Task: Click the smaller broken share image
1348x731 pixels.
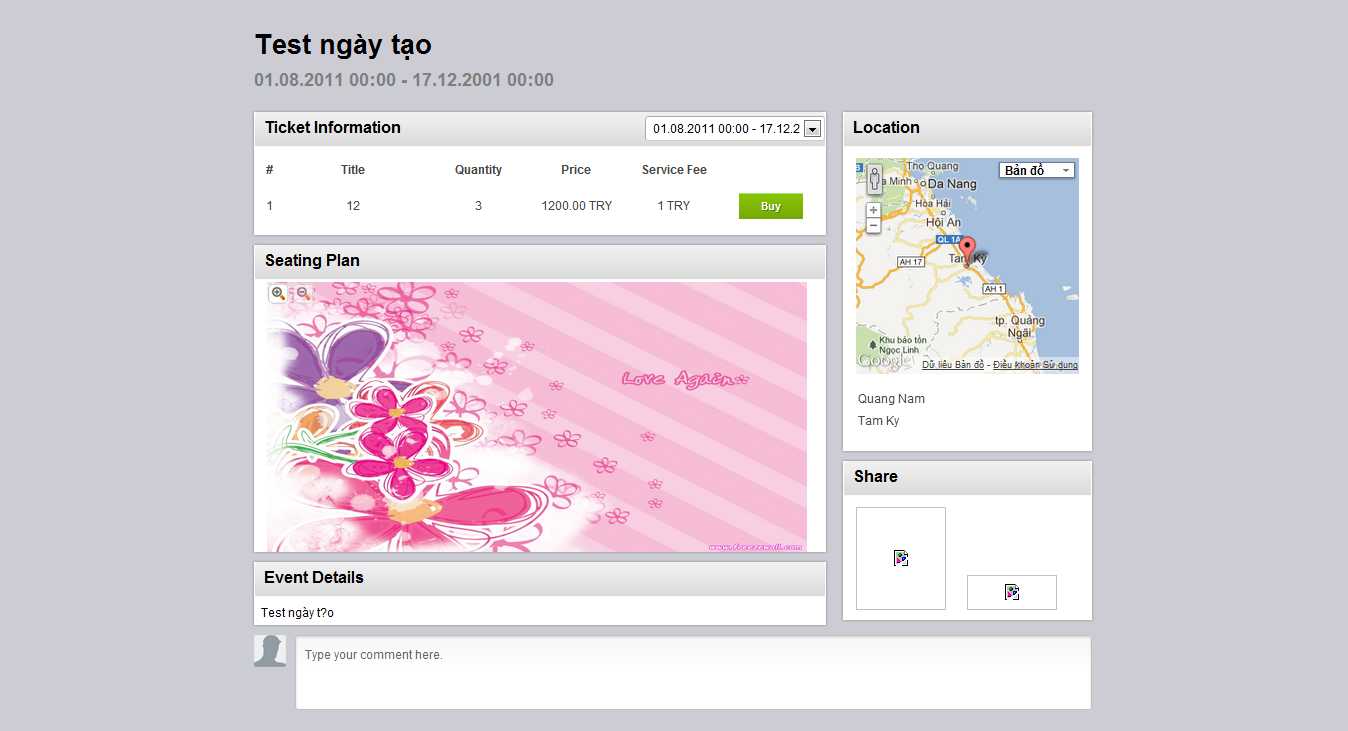Action: [1012, 592]
